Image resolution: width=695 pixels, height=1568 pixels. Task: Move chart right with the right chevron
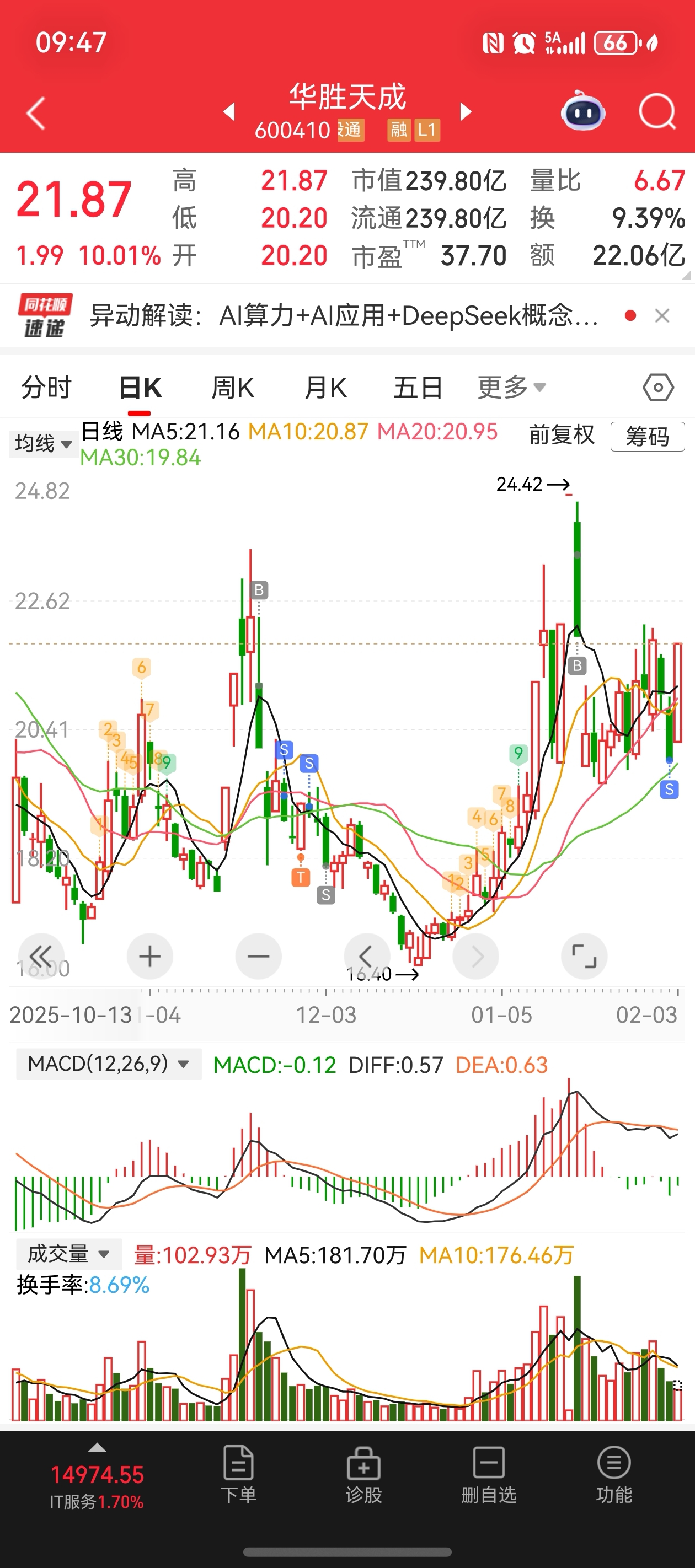(x=475, y=956)
